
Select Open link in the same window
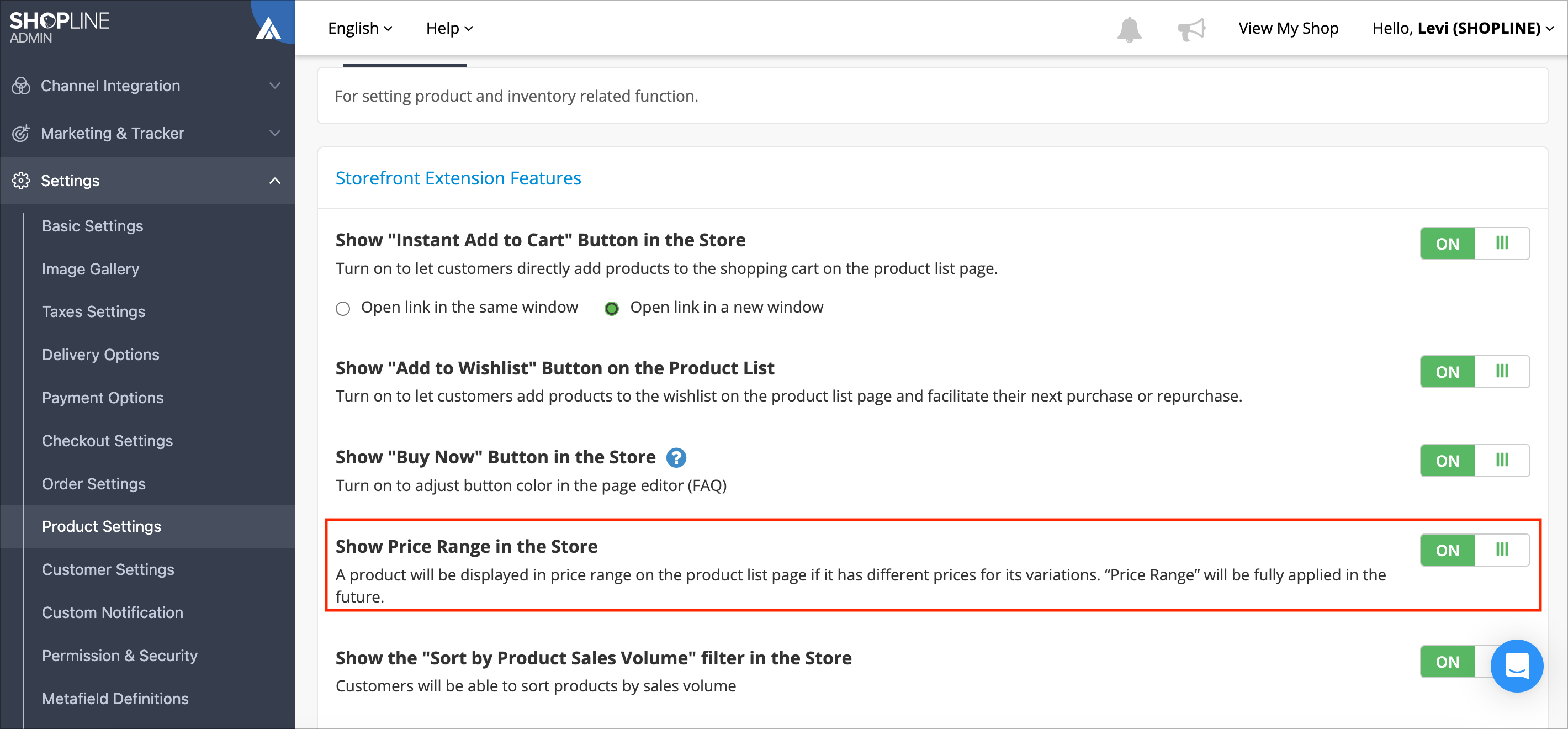click(x=343, y=309)
